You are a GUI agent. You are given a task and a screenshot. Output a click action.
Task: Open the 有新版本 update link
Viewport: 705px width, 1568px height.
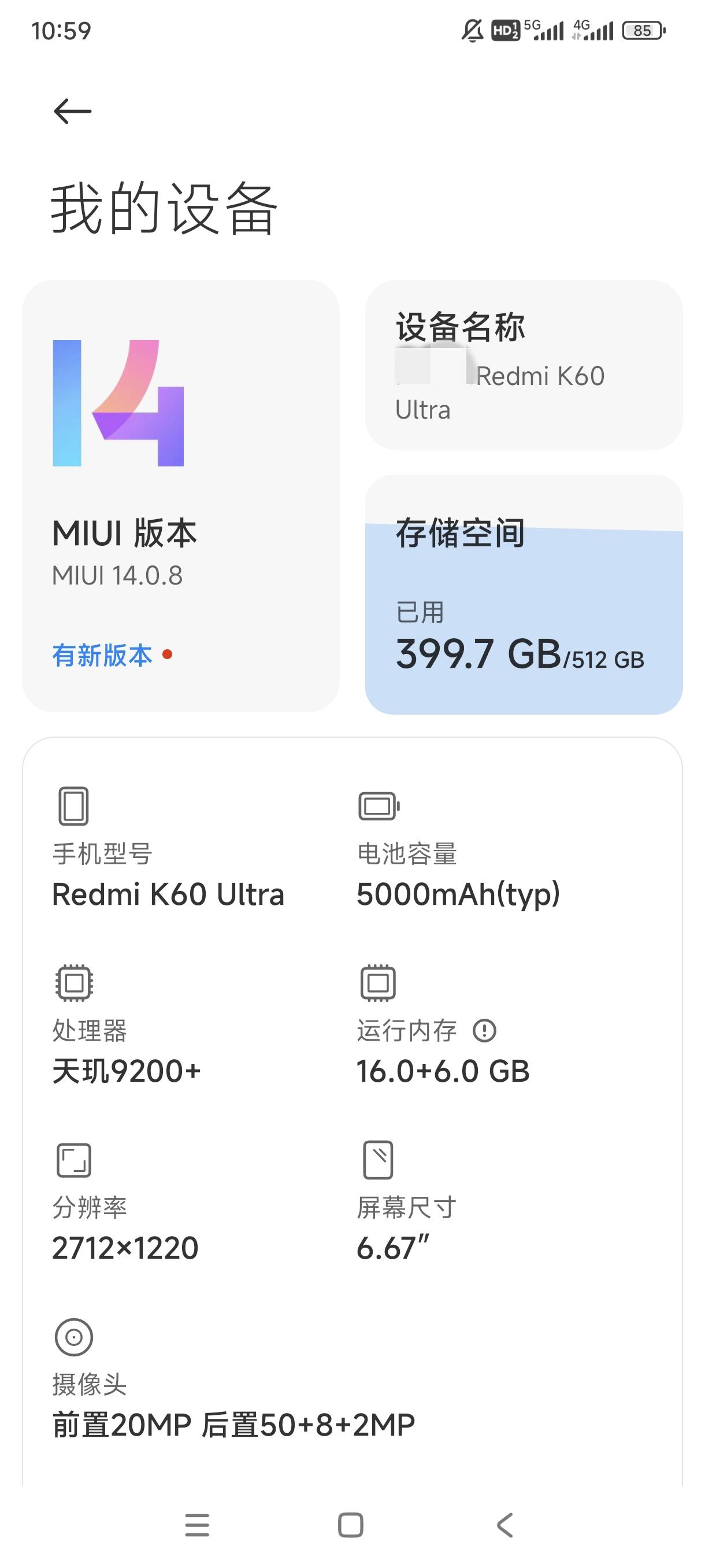click(102, 655)
